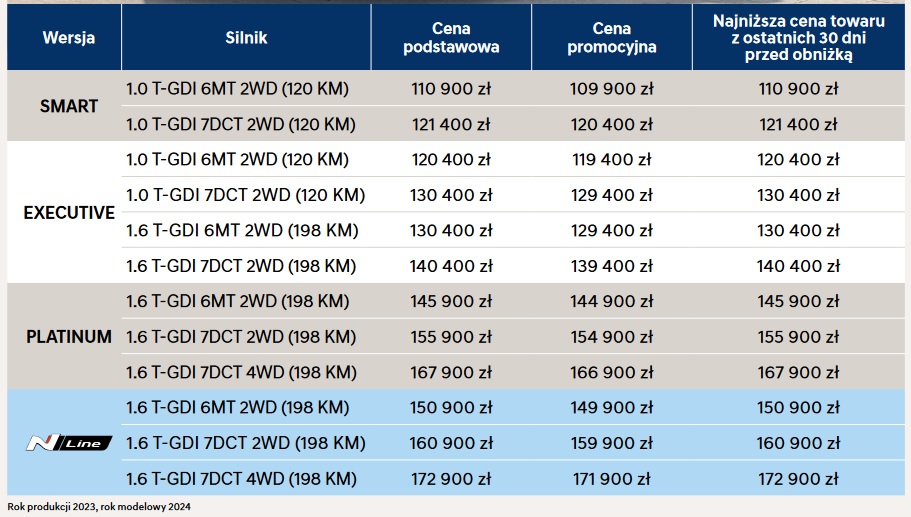This screenshot has width=911, height=517.
Task: Click the 139 400 zł promotional price
Action: click(611, 266)
